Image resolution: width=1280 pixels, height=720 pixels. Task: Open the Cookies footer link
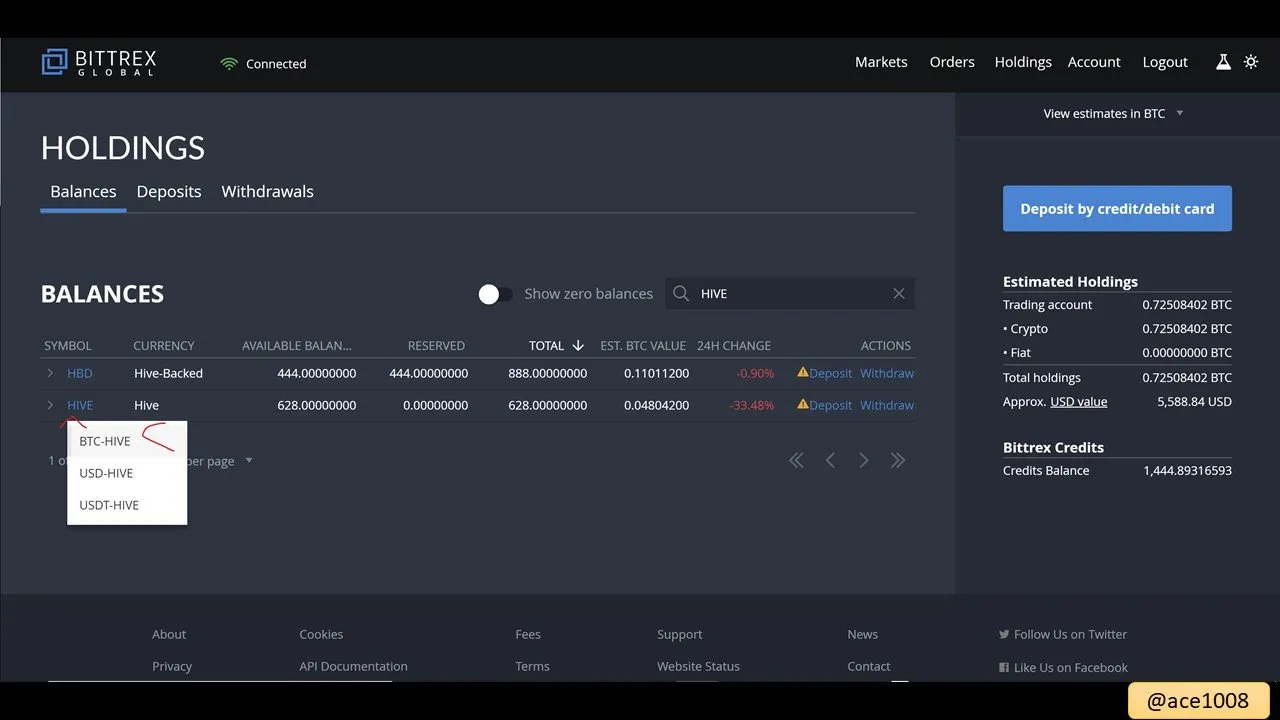pos(321,634)
